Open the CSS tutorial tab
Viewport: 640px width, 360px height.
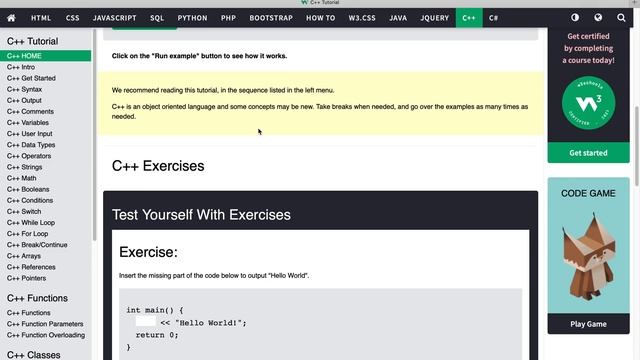point(72,18)
